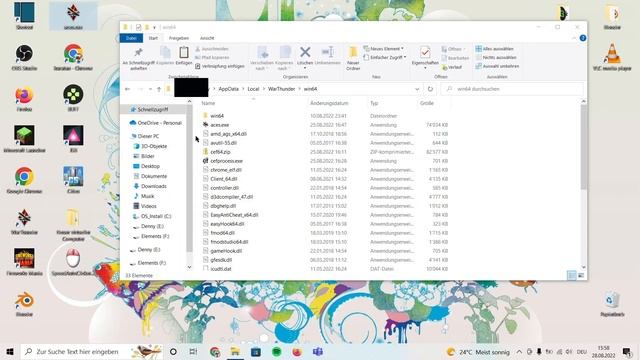The height and width of the screenshot is (360, 640).
Task: Sort by the Größe column header
Action: tap(427, 103)
